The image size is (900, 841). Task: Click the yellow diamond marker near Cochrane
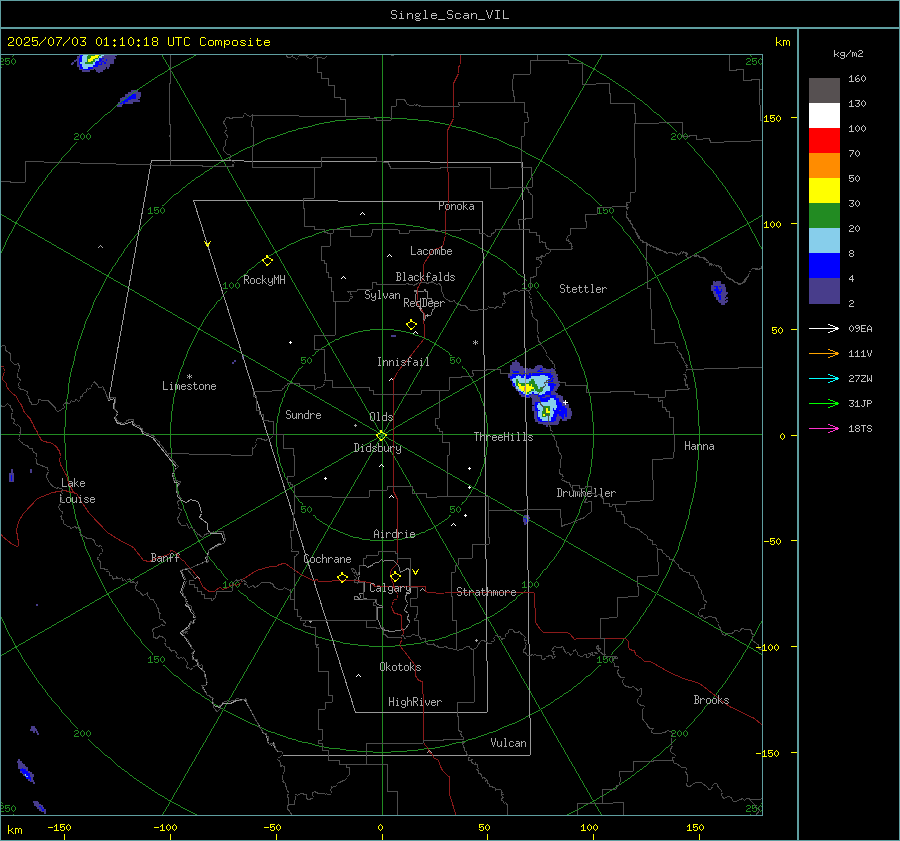(x=342, y=578)
